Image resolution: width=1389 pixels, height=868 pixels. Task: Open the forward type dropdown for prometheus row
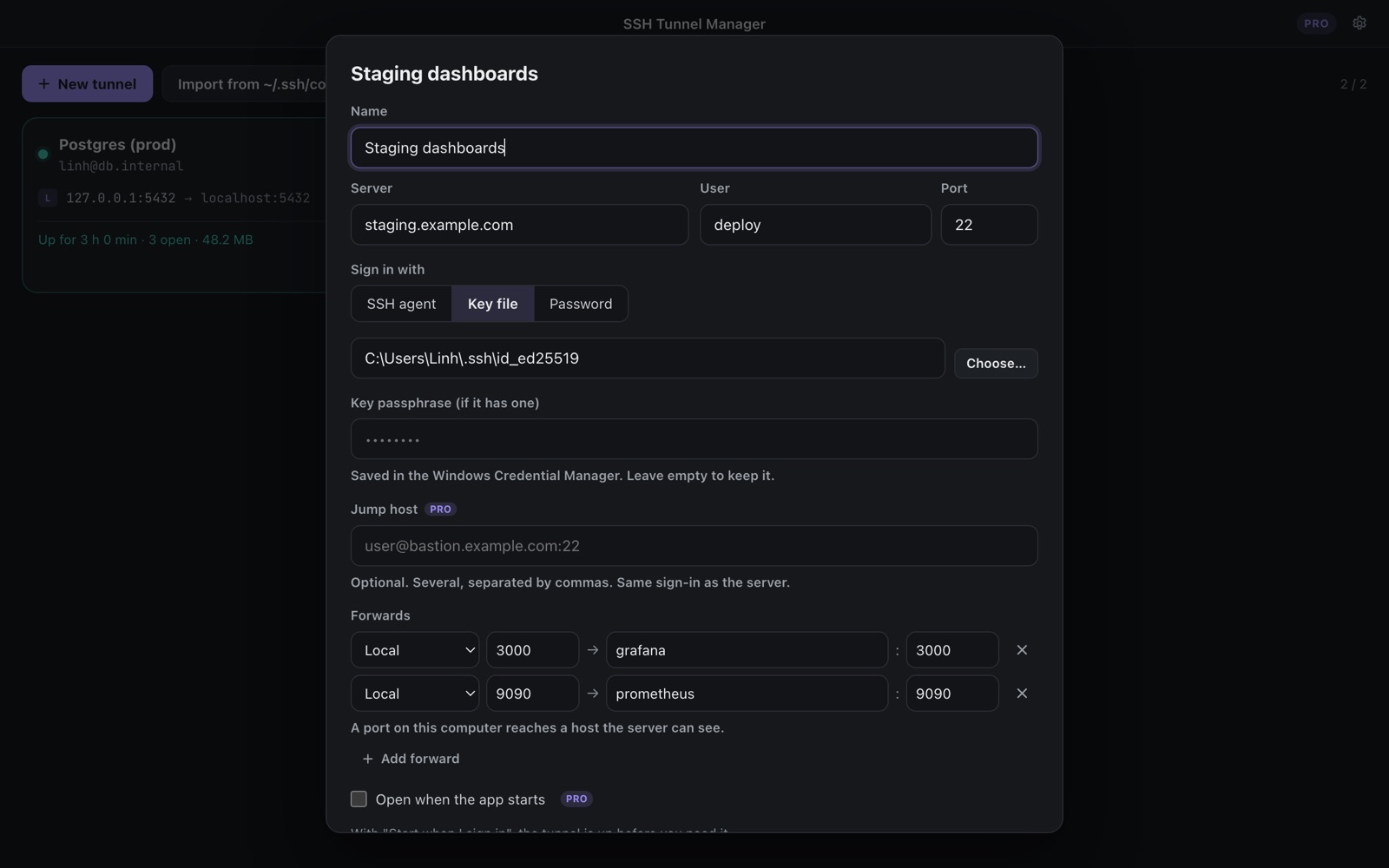(415, 694)
